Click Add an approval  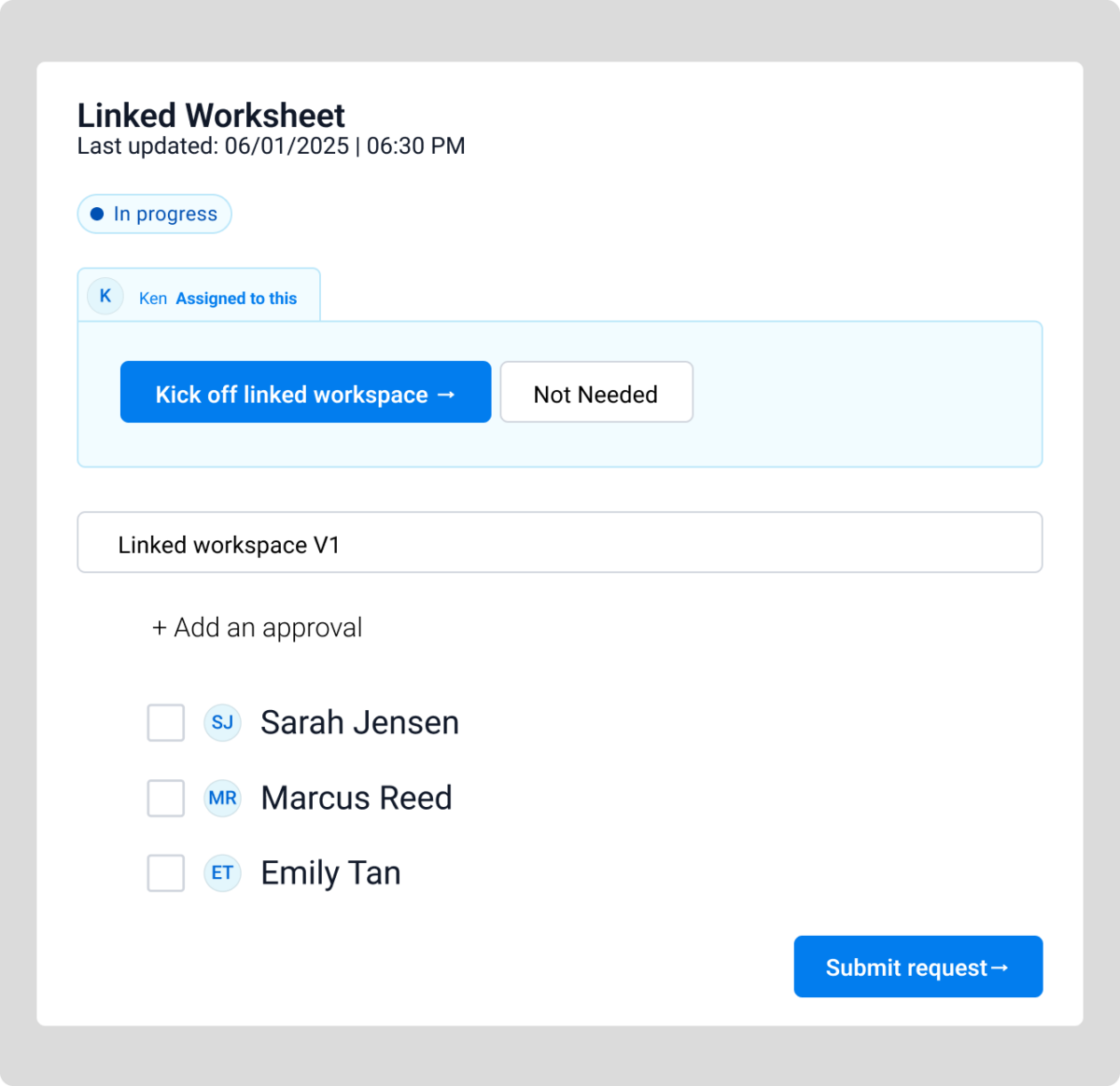257,628
